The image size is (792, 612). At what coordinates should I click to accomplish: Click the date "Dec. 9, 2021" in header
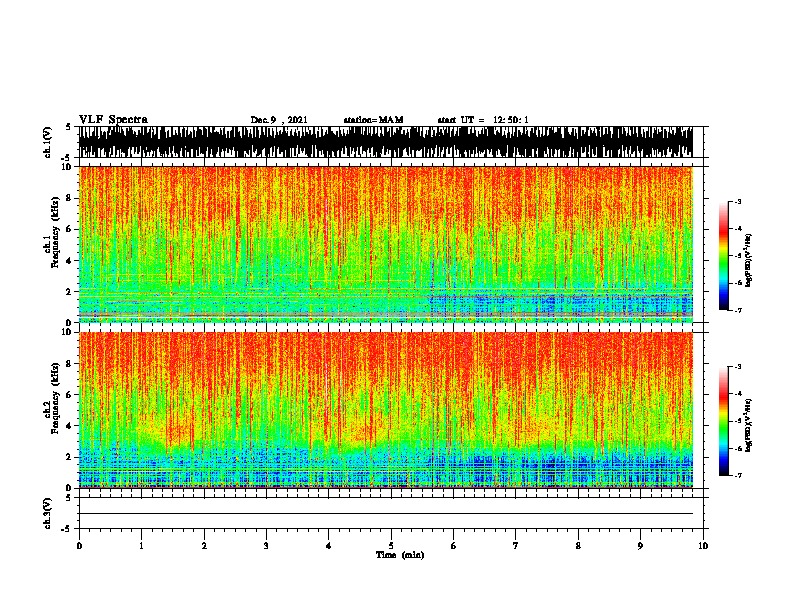[x=279, y=120]
